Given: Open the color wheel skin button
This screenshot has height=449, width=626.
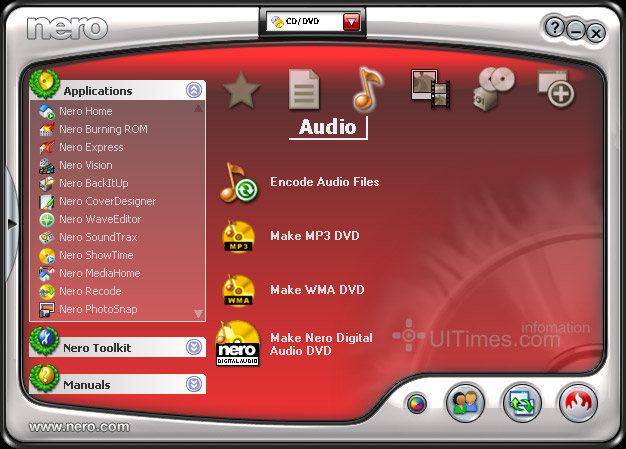Looking at the screenshot, I should point(416,404).
